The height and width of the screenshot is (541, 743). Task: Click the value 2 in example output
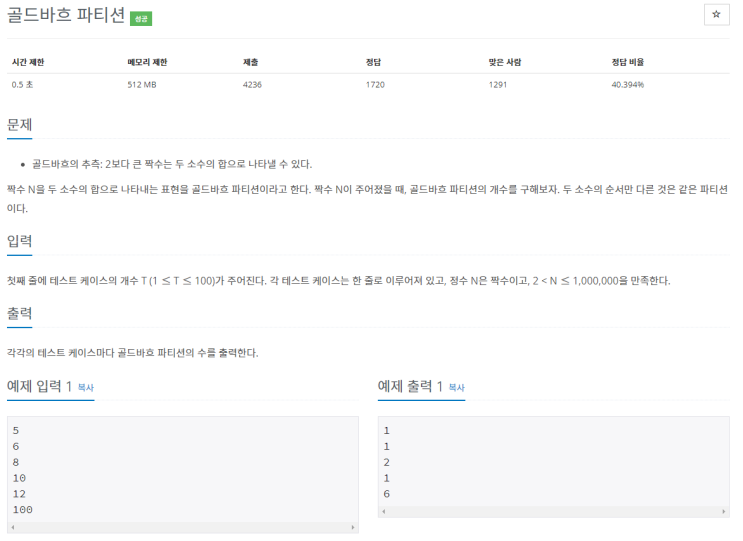[x=387, y=462]
